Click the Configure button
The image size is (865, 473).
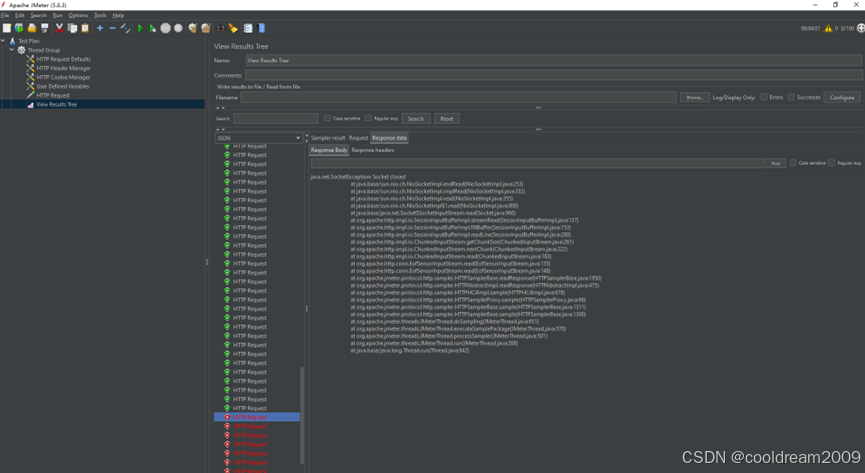coord(842,97)
